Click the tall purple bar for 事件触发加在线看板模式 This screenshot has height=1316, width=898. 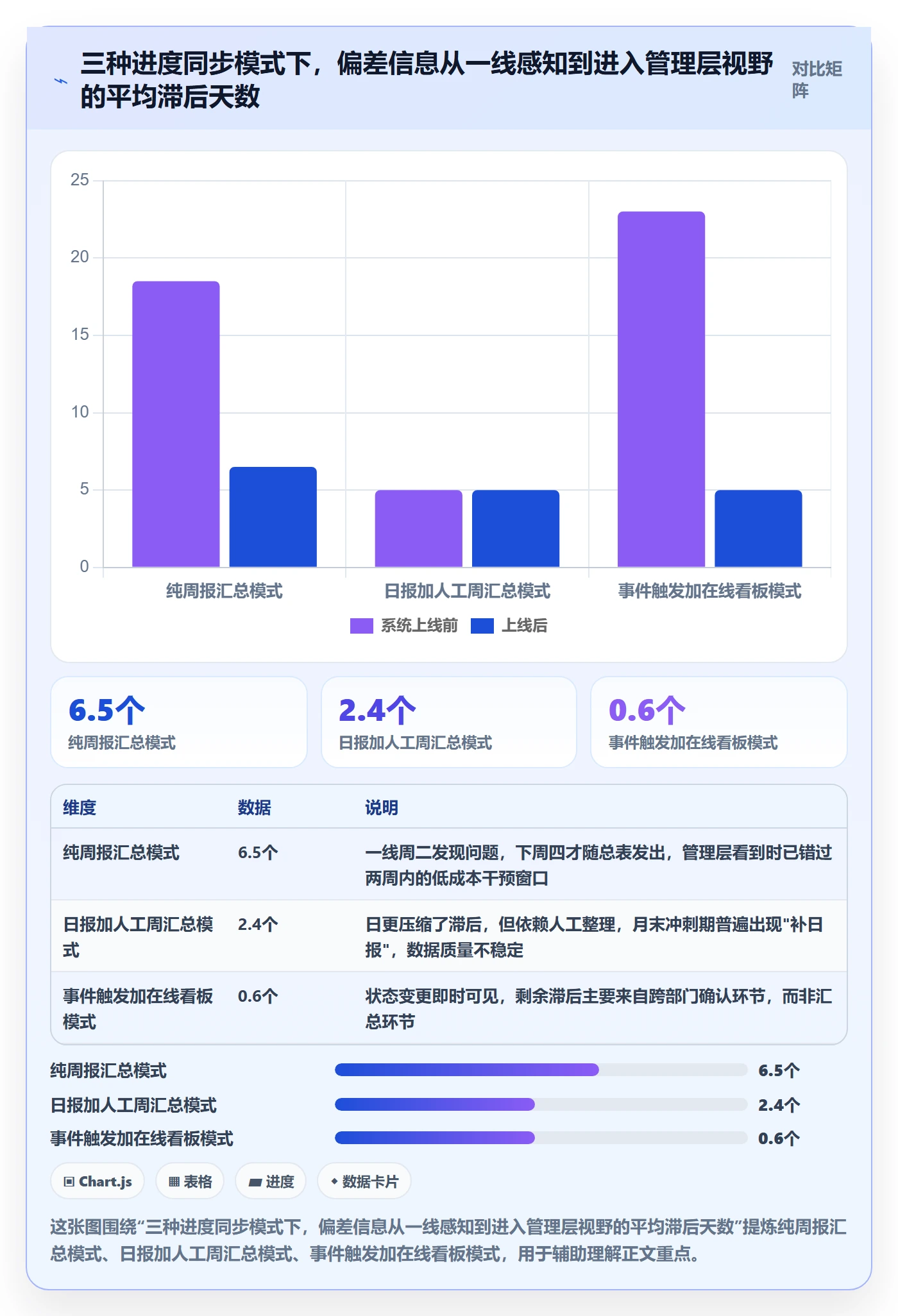pyautogui.click(x=661, y=389)
